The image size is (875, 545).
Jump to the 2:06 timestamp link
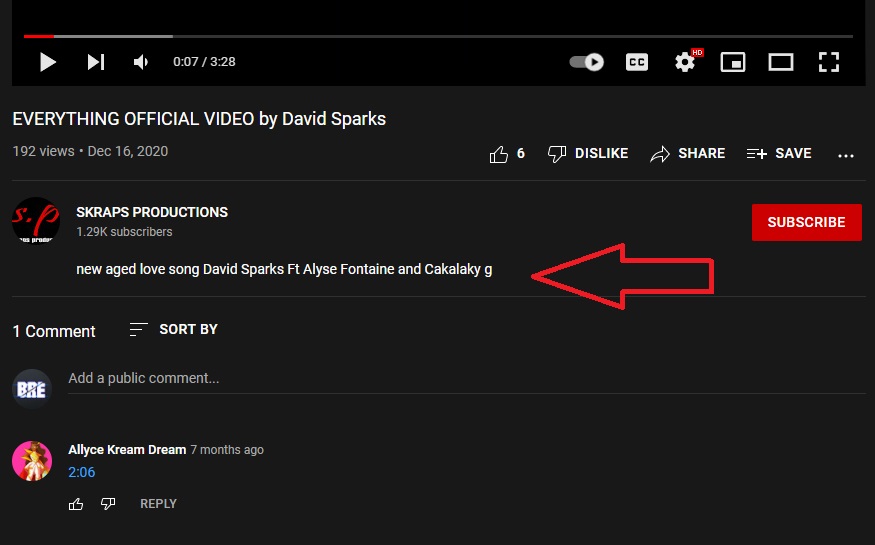82,472
